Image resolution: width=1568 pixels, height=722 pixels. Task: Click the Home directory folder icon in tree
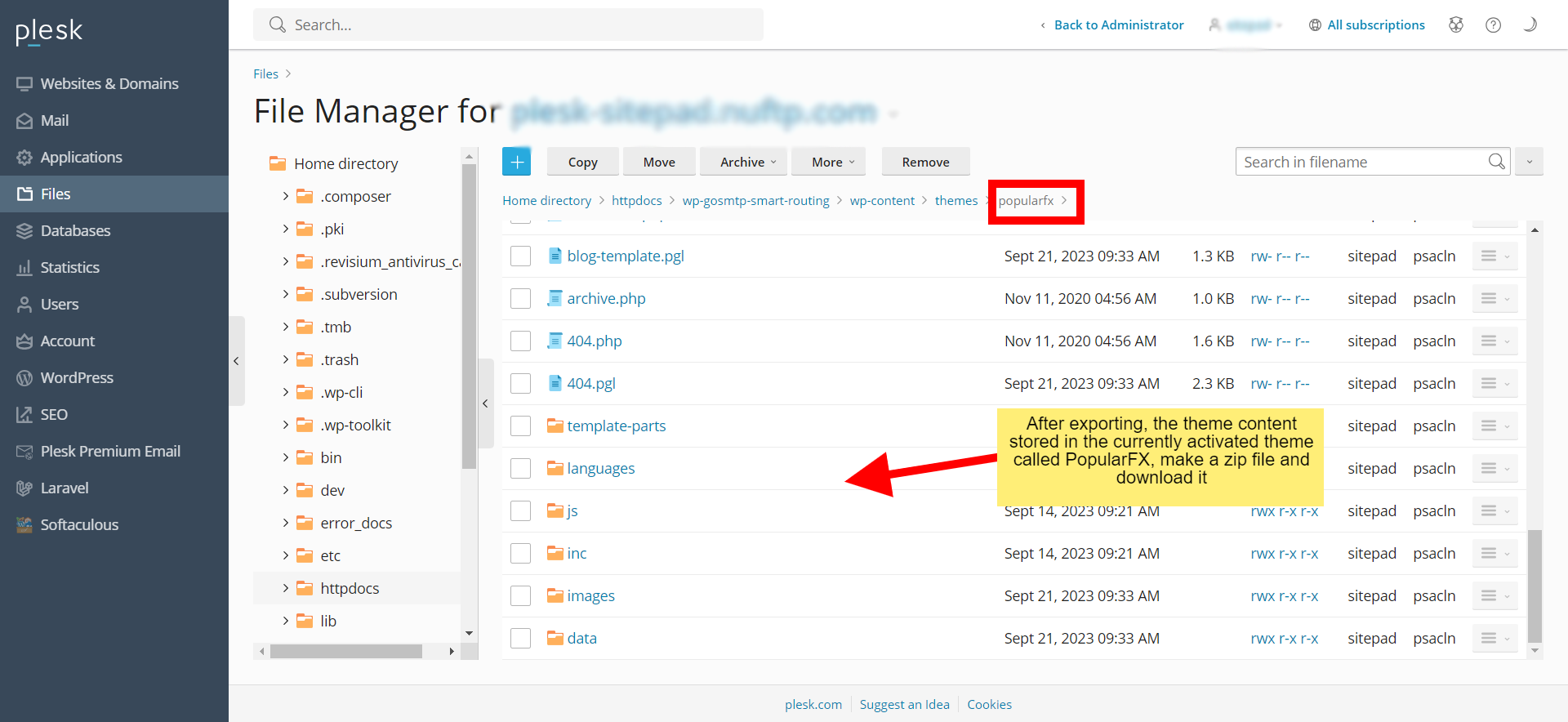pyautogui.click(x=278, y=163)
